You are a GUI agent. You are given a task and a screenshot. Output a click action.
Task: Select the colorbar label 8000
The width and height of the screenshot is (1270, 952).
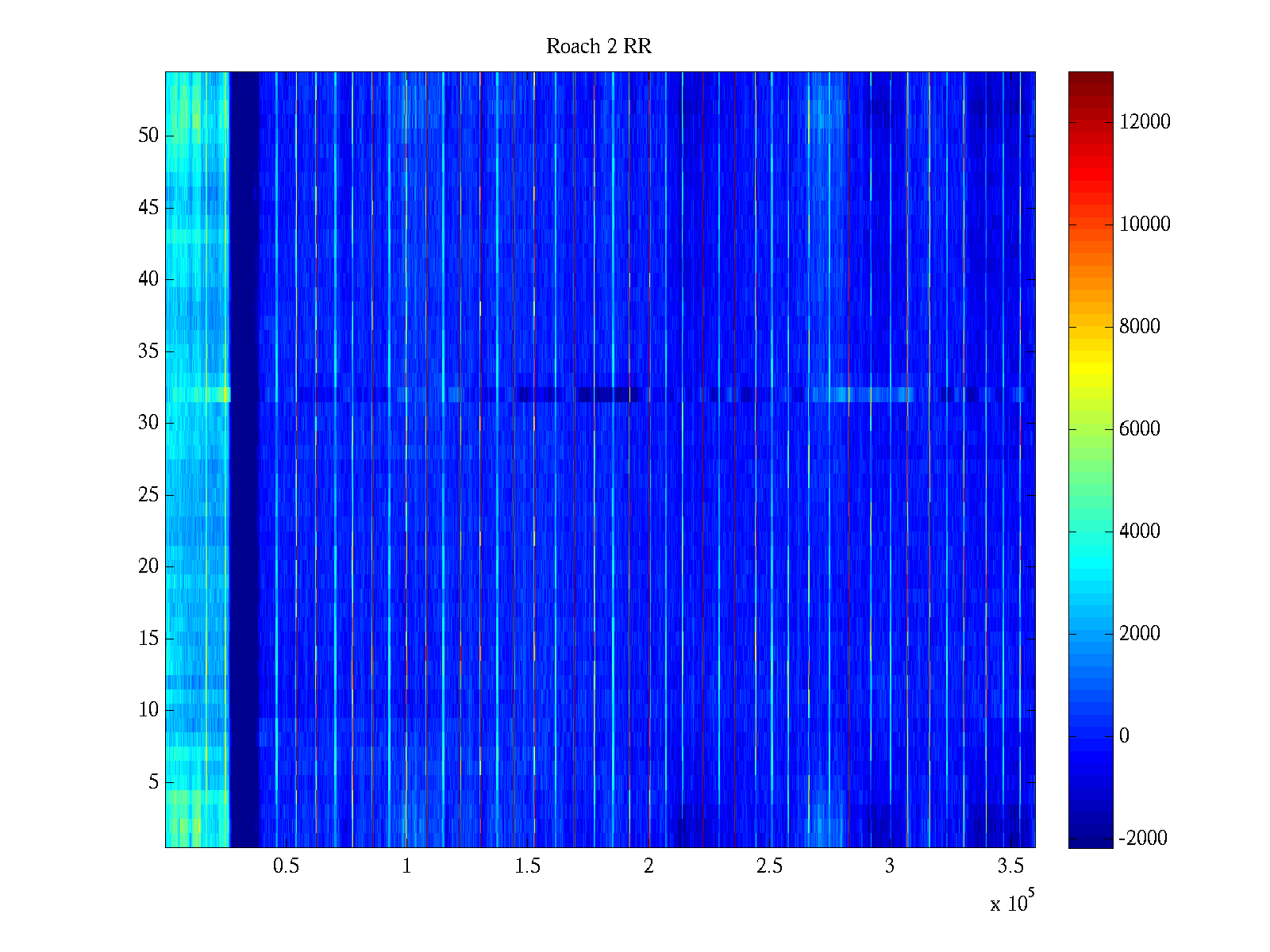1139,327
